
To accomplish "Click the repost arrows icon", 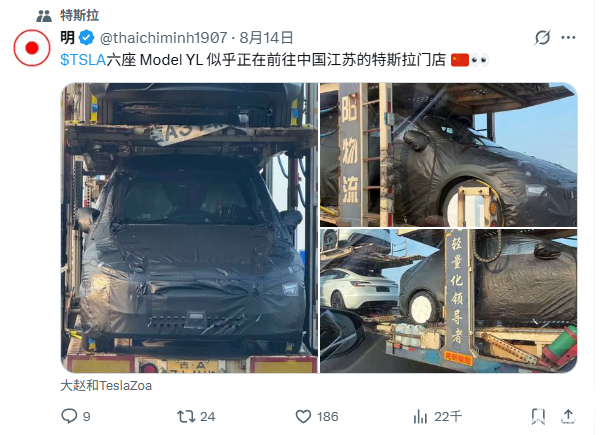I will 186,416.
